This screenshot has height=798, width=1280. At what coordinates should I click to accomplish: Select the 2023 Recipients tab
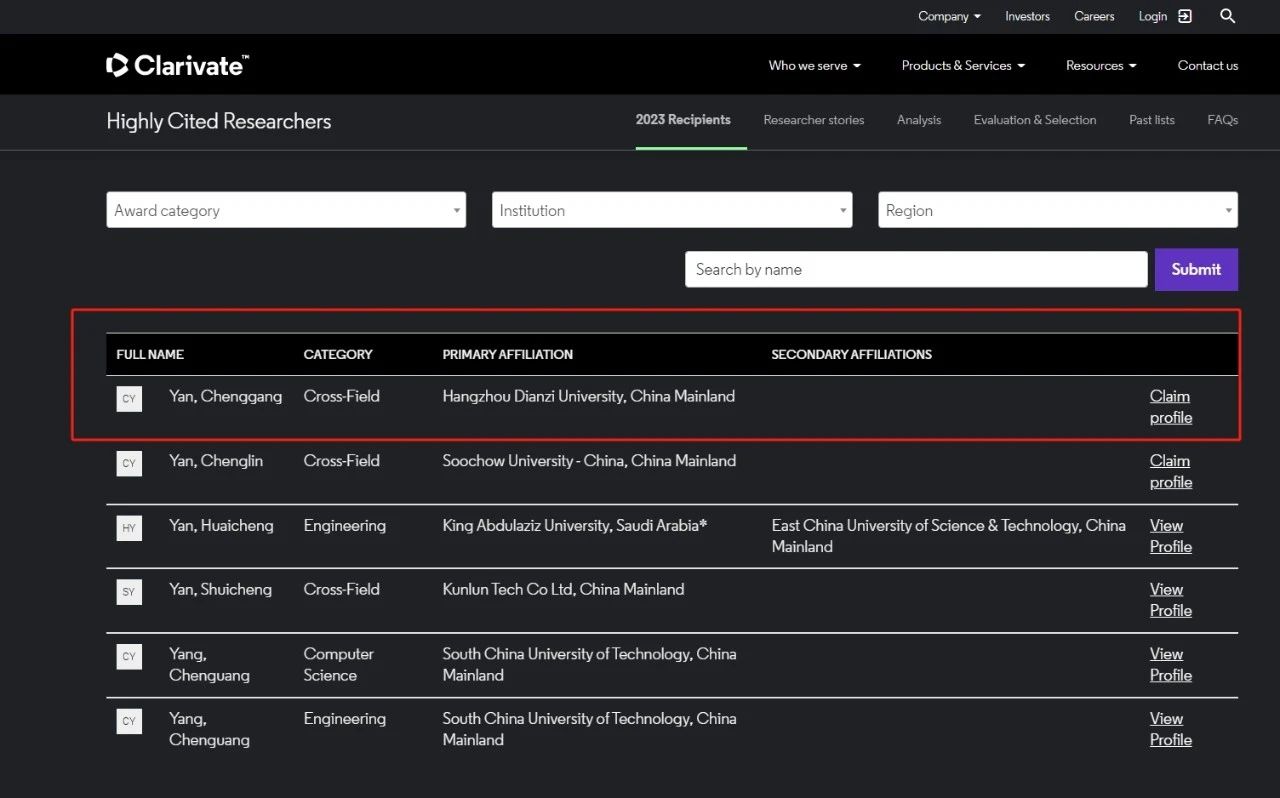(x=683, y=120)
